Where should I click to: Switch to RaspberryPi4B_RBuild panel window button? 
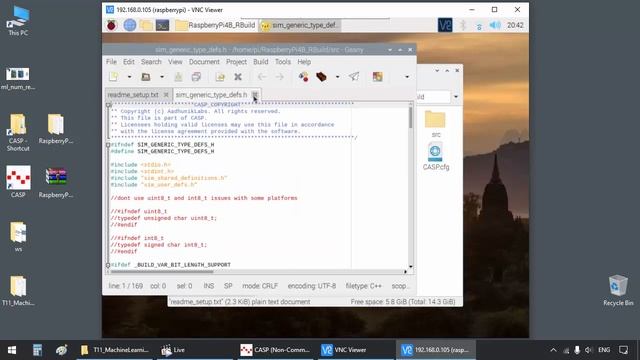pyautogui.click(x=216, y=25)
